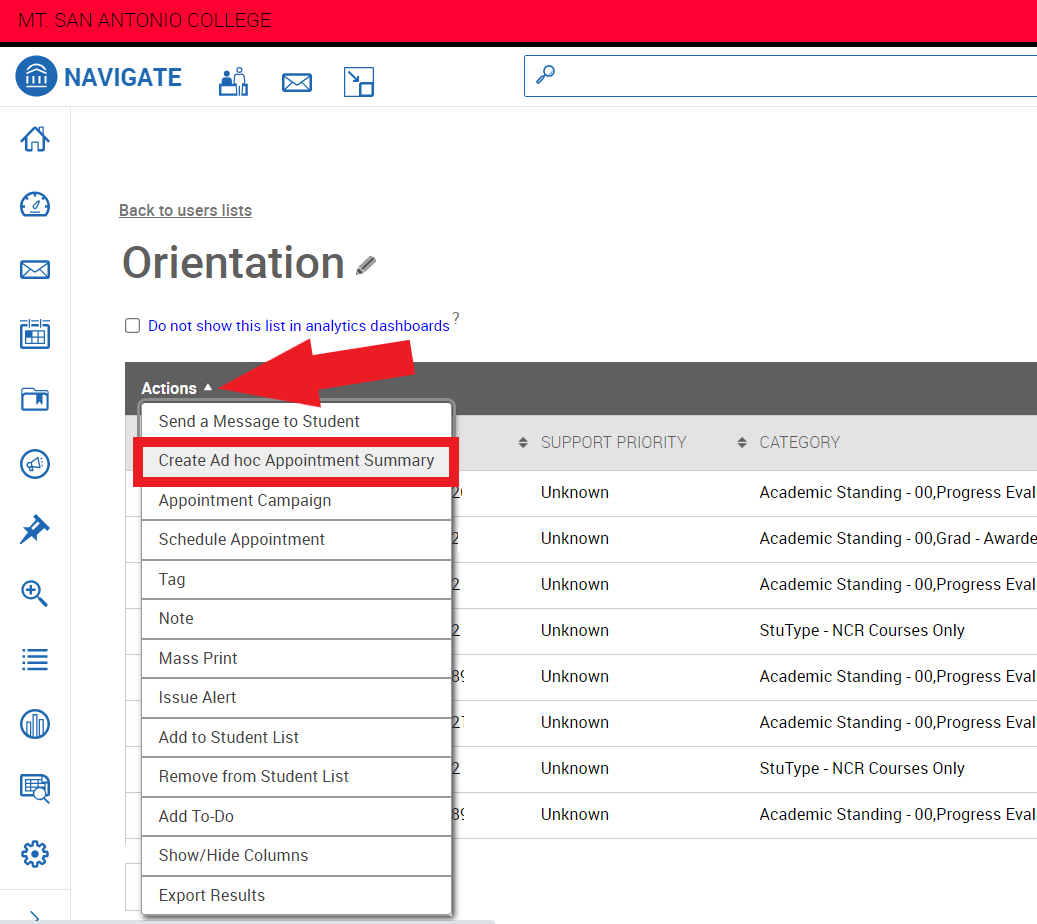This screenshot has width=1037, height=924.
Task: Click the SUPPORT PRIORITY column header
Action: point(613,442)
